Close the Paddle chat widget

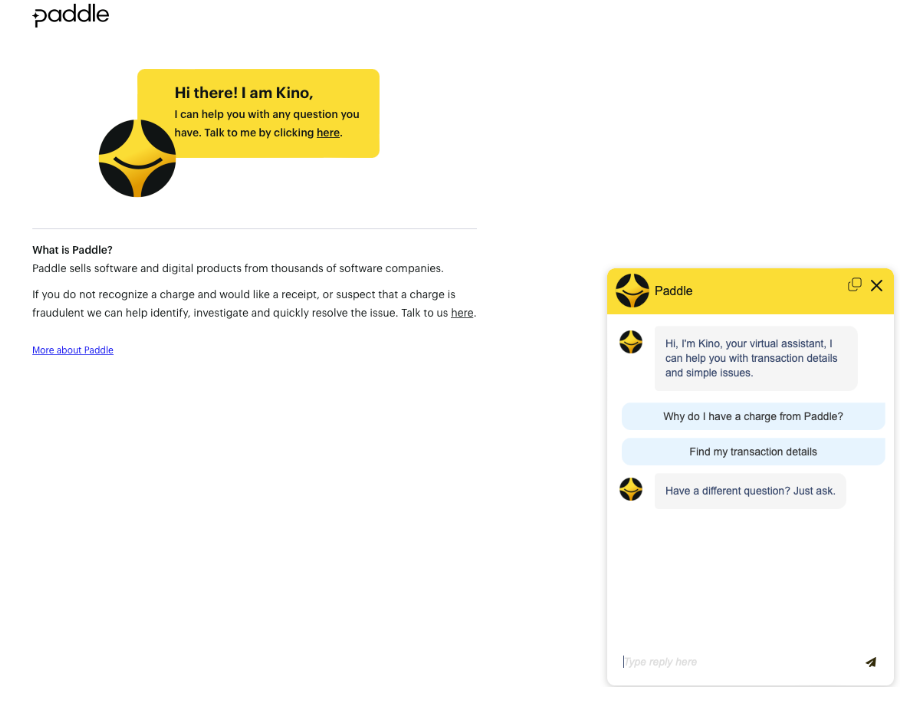coord(877,286)
